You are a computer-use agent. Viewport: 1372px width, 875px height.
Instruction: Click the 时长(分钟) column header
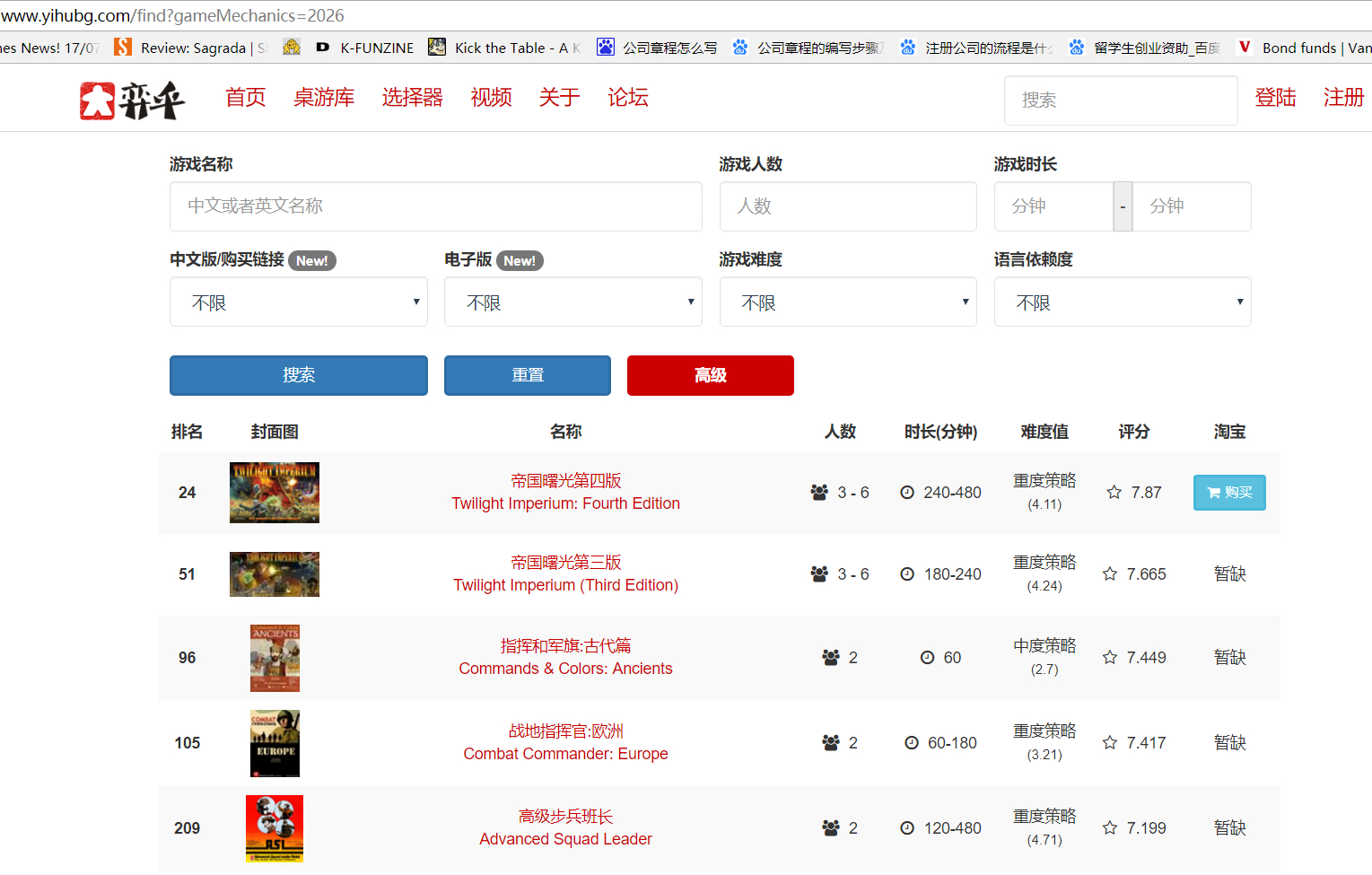[x=941, y=432]
